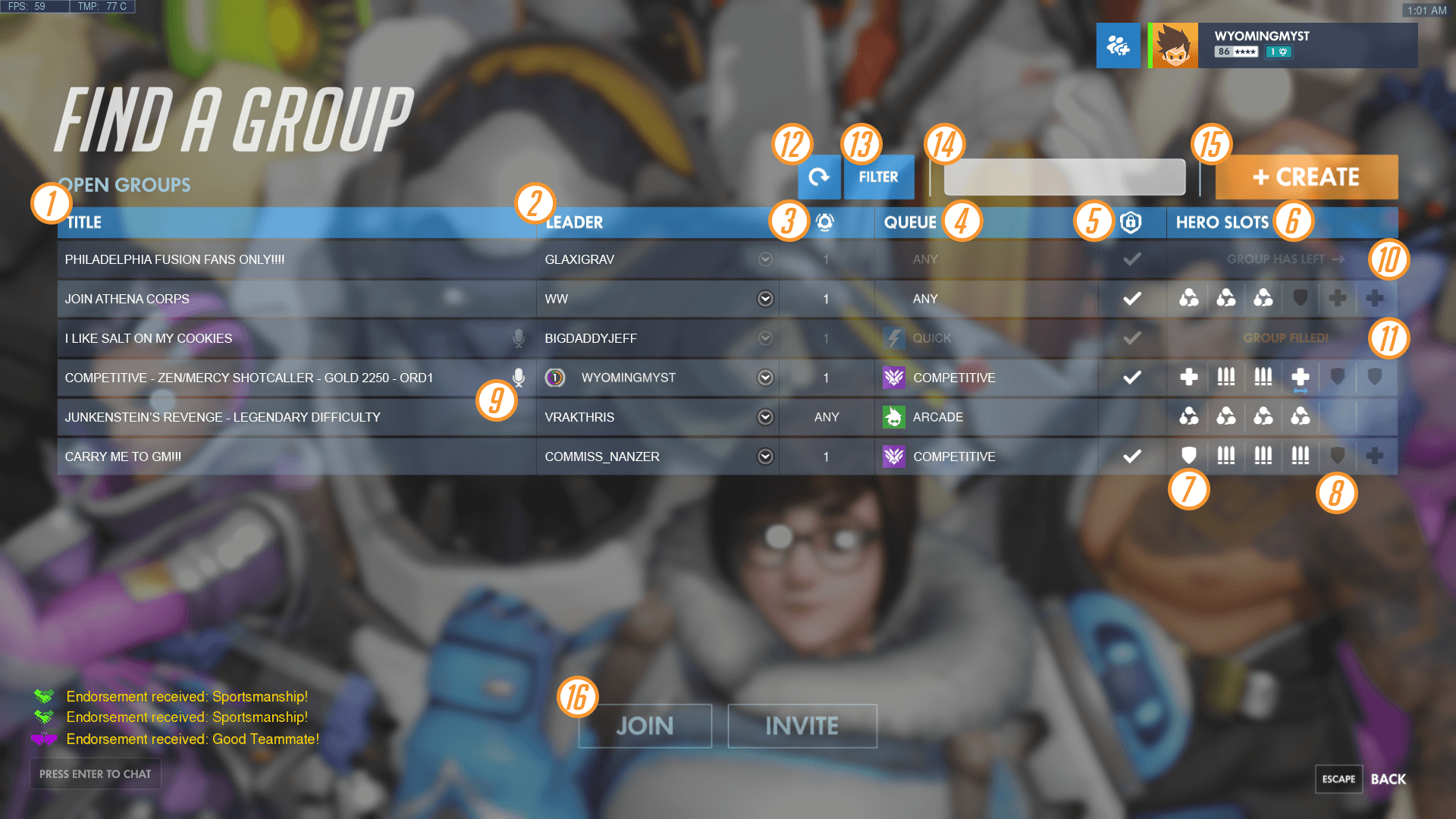Viewport: 1456px width, 819px height.
Task: Select the Arcade queue icon for JUNKENSTEIN'S REVENGE row
Action: click(x=893, y=417)
